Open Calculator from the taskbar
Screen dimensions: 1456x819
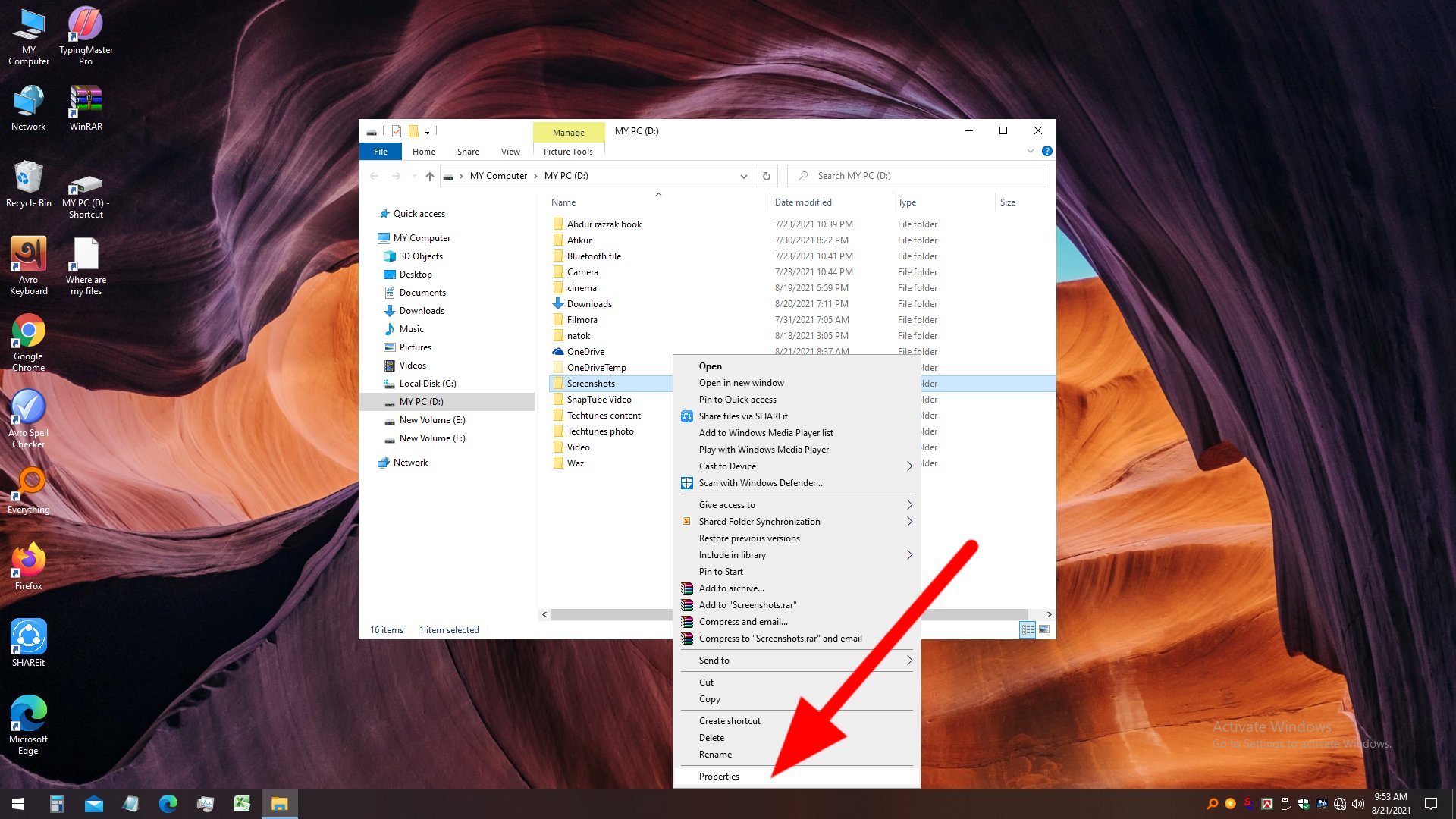pos(55,803)
